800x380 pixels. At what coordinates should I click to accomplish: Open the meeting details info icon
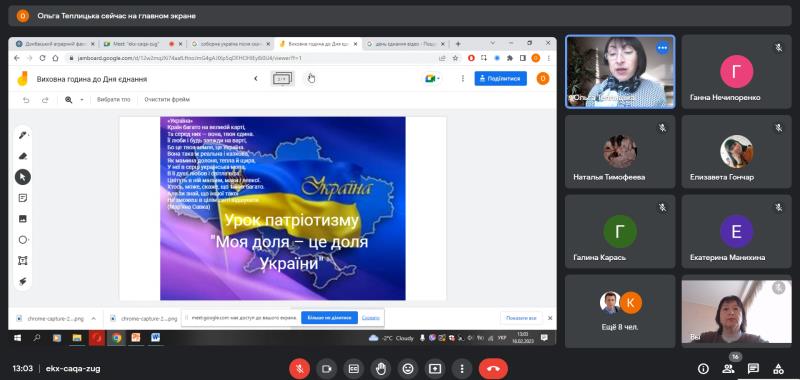click(703, 368)
